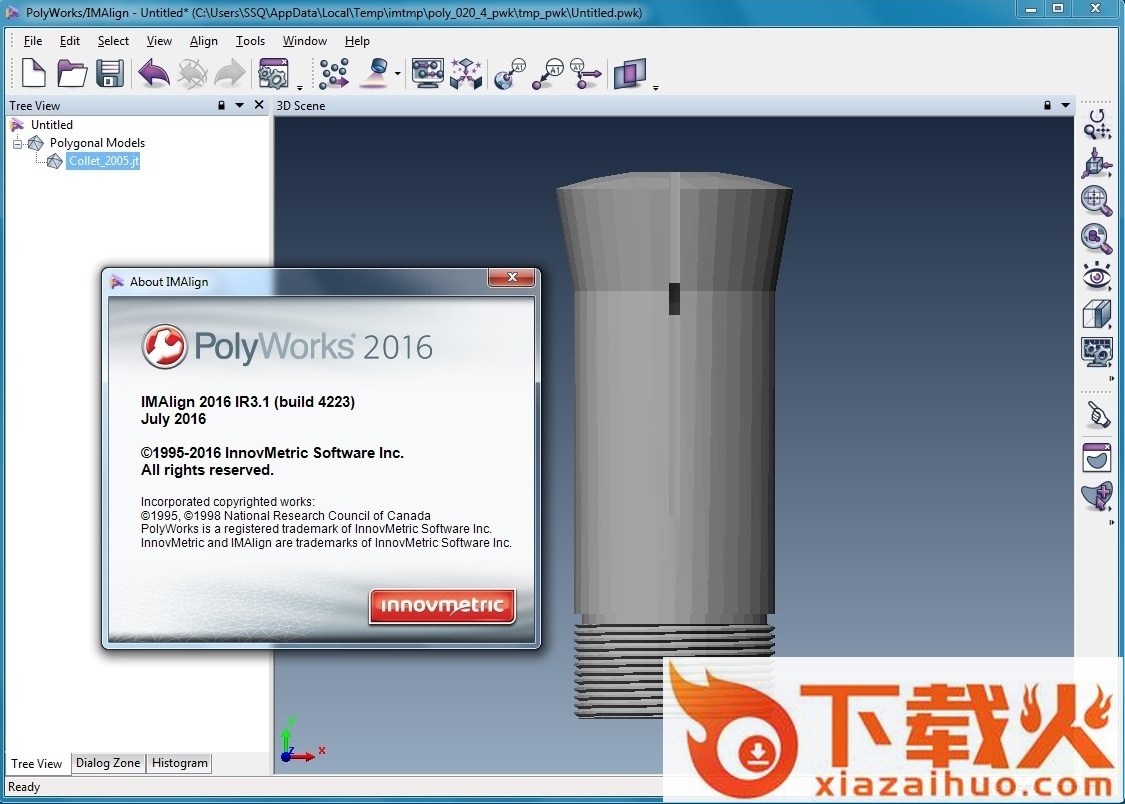Viewport: 1125px width, 804px height.
Task: Toggle the eye visibility icon
Action: tap(1096, 276)
